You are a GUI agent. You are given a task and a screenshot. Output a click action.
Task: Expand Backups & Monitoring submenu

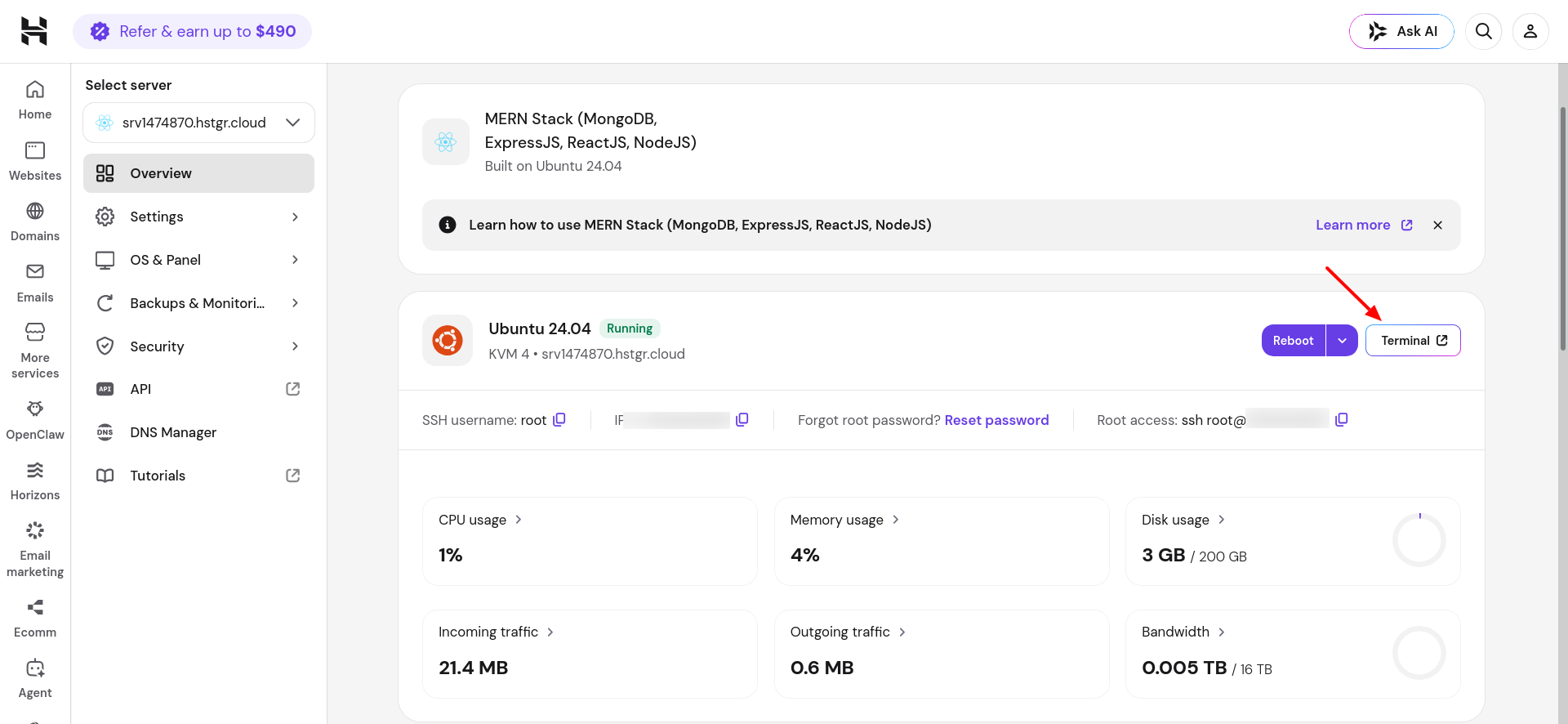(296, 303)
